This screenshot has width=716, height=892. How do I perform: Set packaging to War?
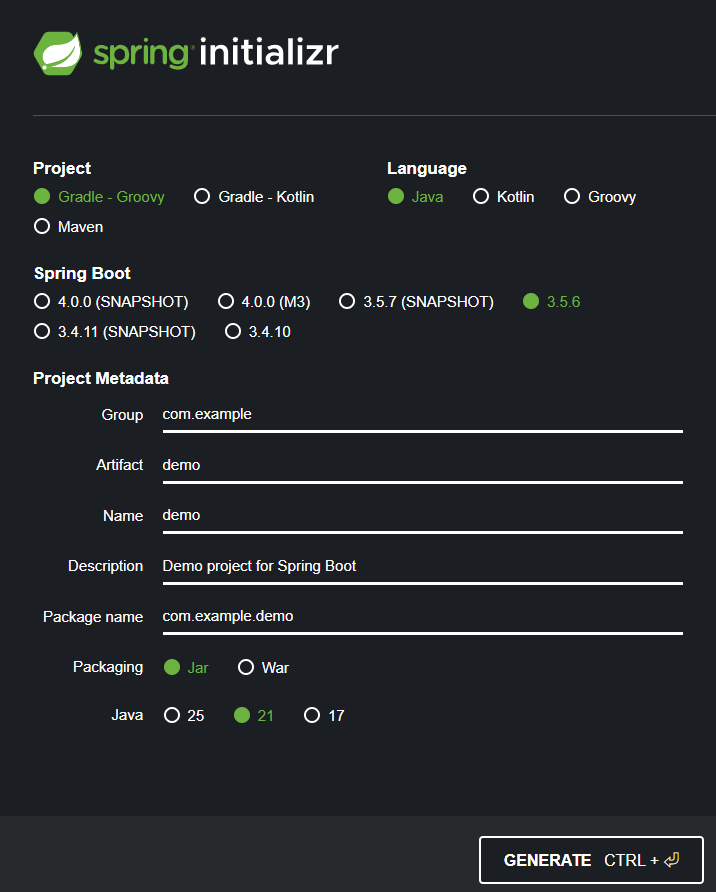[x=263, y=667]
